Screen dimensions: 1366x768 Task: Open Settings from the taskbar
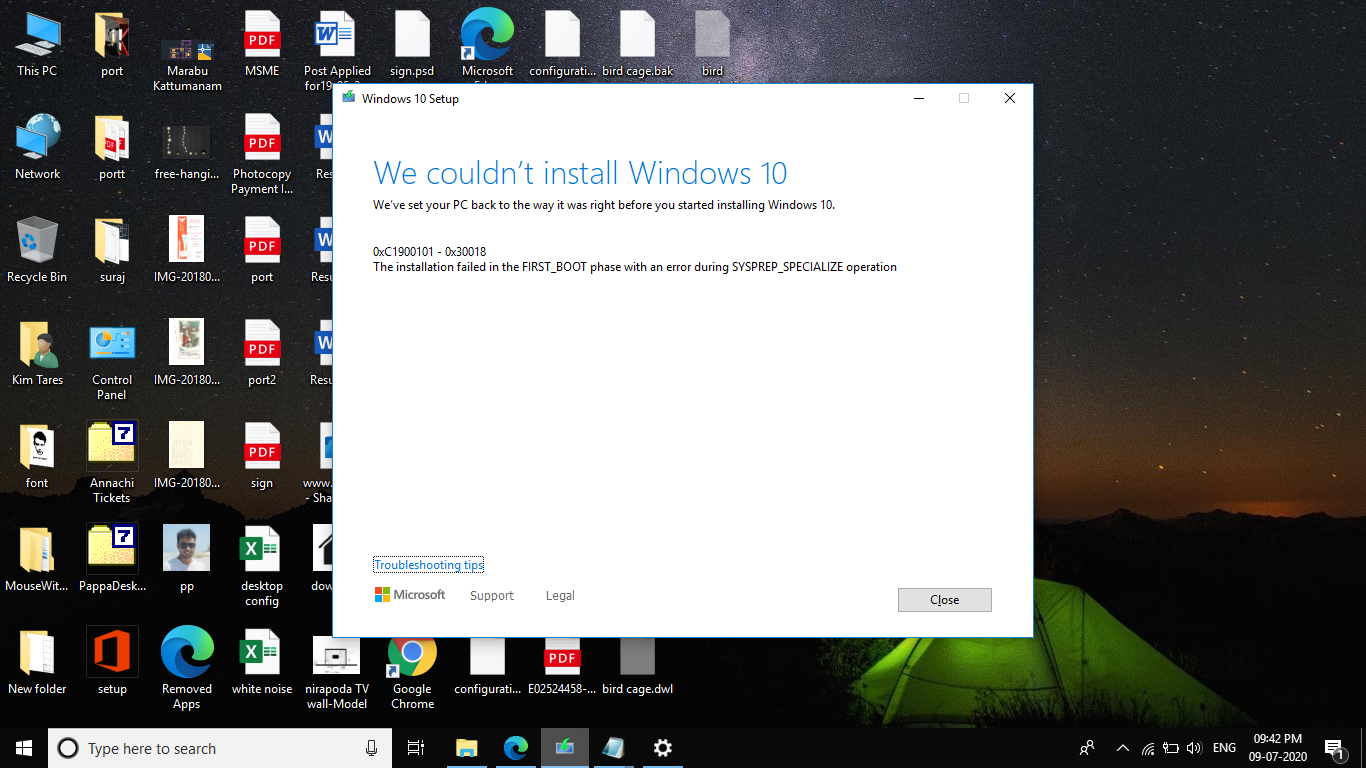point(662,747)
